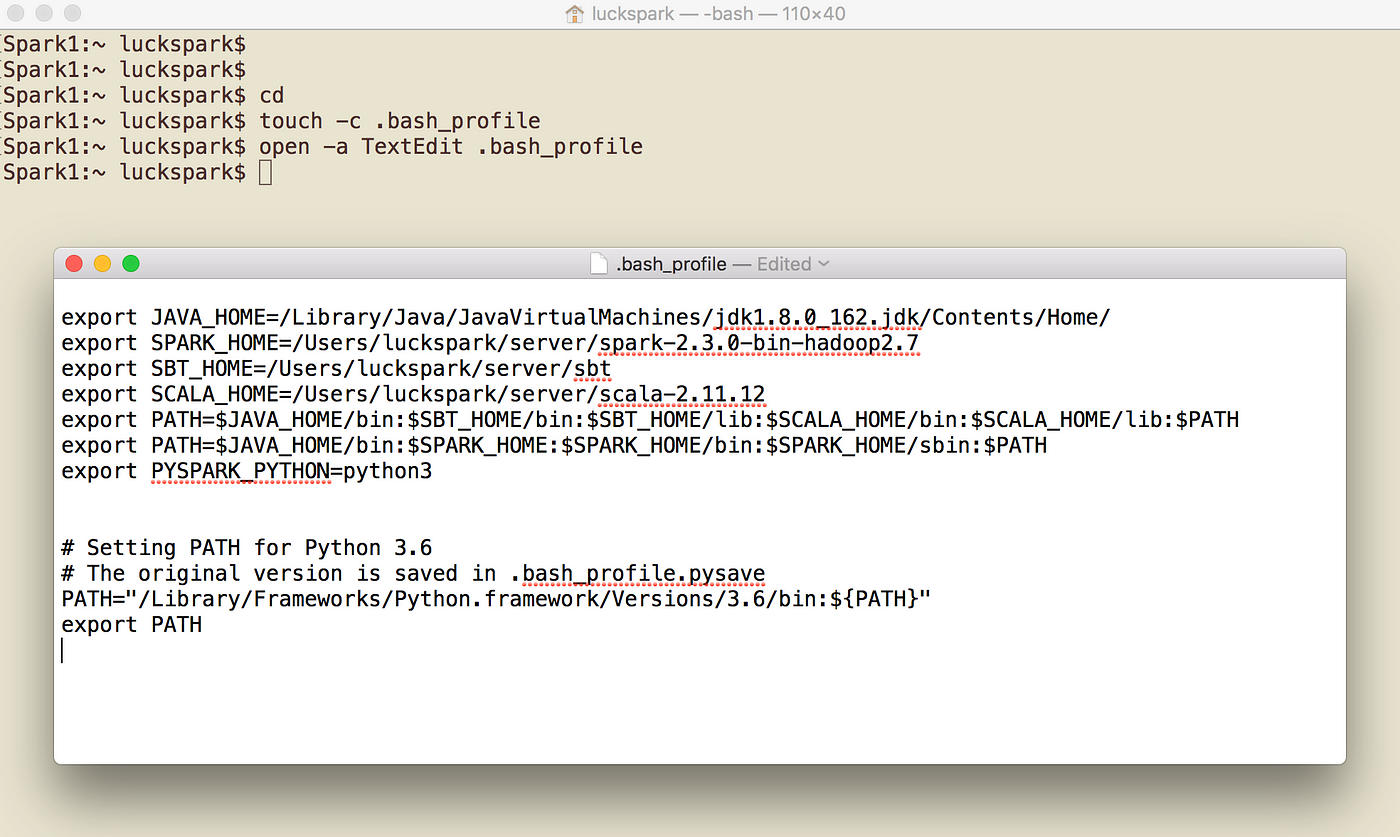
Task: Click the '# Setting PATH for Python 3.6' comment
Action: (247, 548)
